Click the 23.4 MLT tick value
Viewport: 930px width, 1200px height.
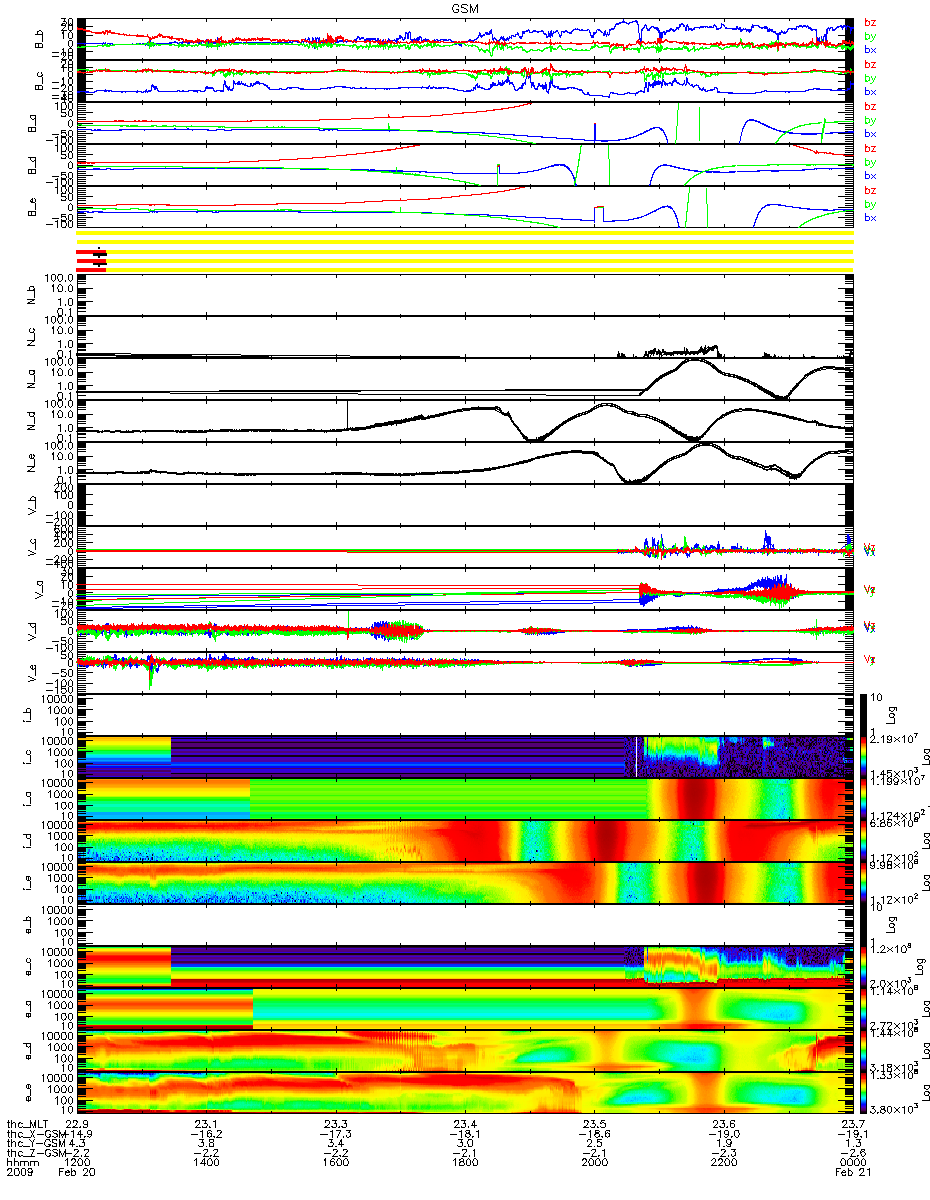click(465, 1123)
